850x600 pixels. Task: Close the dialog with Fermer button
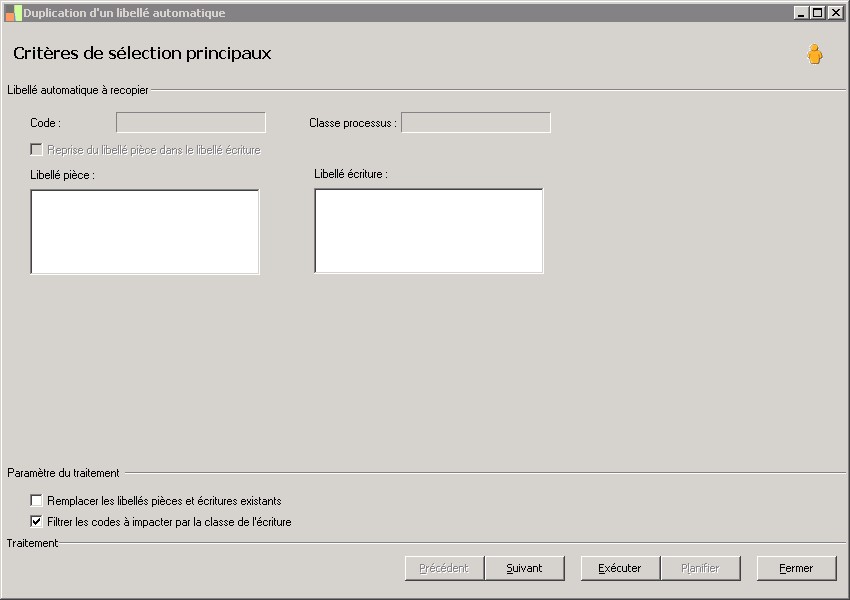click(x=796, y=568)
